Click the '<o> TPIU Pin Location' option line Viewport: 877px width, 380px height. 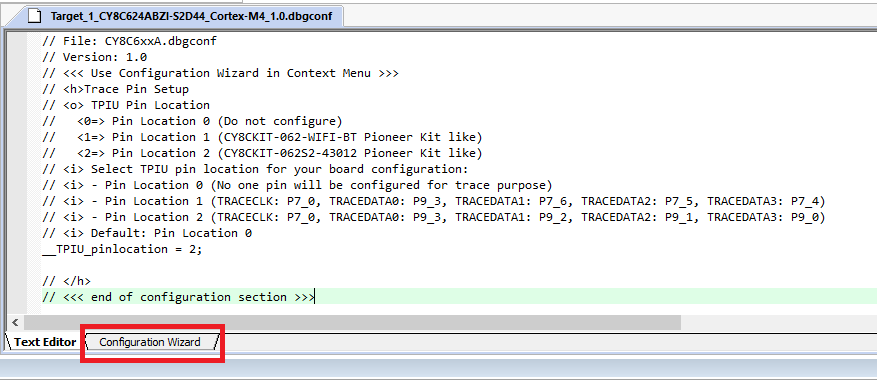click(126, 105)
